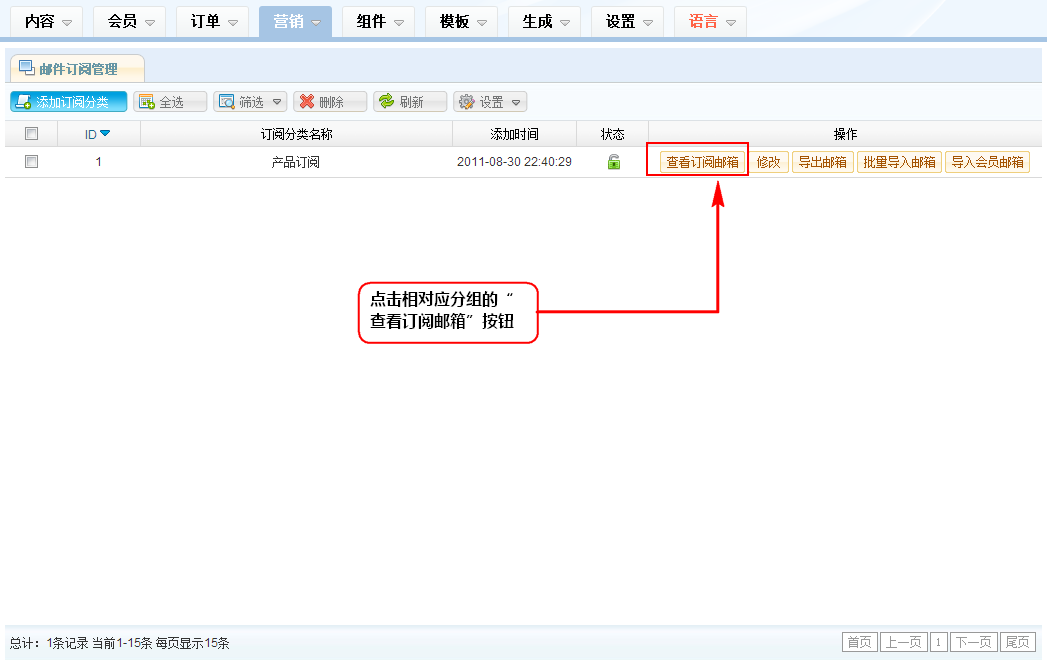This screenshot has width=1047, height=662.
Task: Click the 修改 edit button
Action: click(x=769, y=162)
